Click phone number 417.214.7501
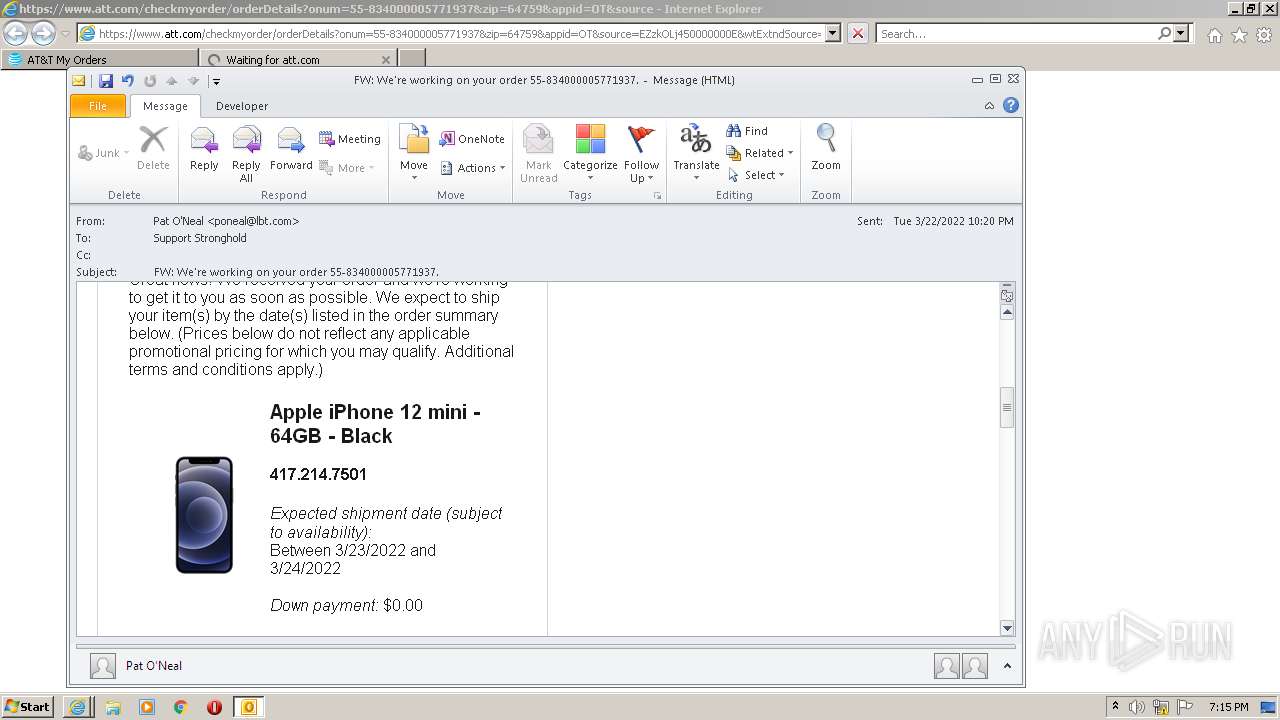The height and width of the screenshot is (720, 1280). pyautogui.click(x=318, y=474)
